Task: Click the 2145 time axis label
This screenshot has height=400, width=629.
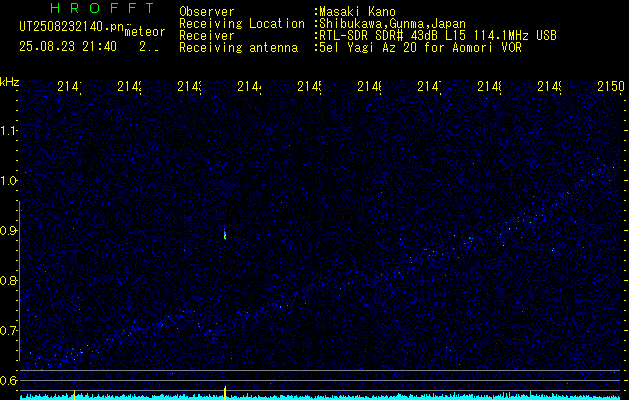Action: coord(309,86)
